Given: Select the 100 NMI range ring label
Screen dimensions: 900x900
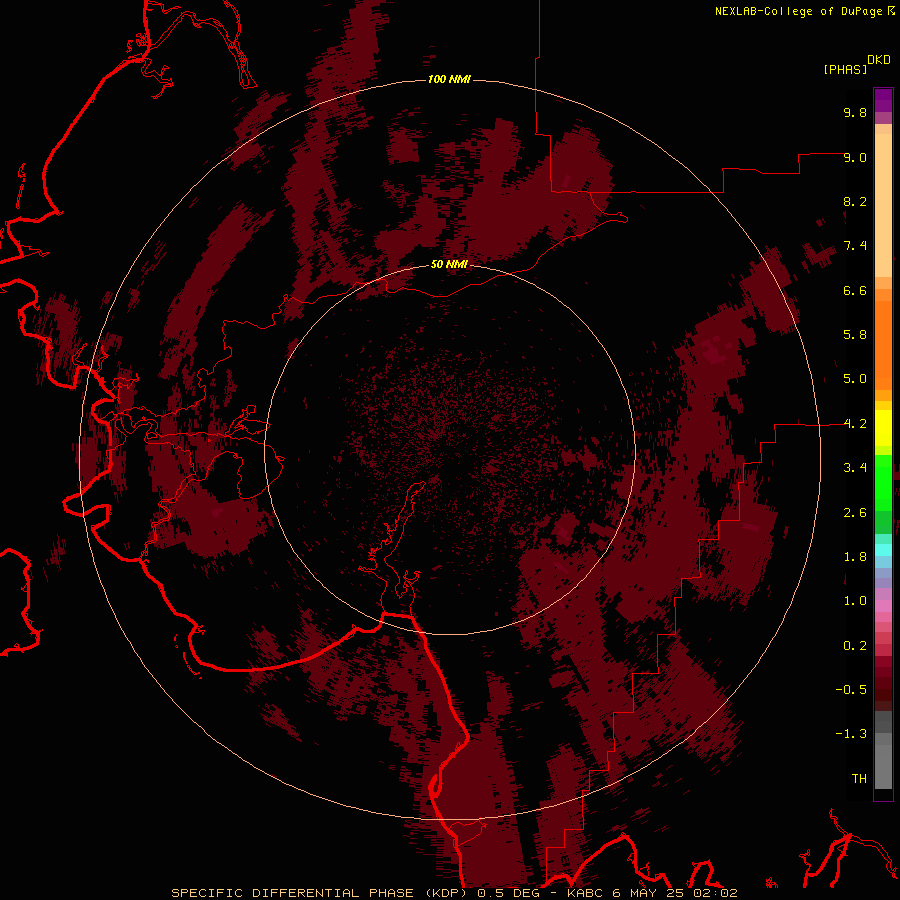Looking at the screenshot, I should [449, 79].
